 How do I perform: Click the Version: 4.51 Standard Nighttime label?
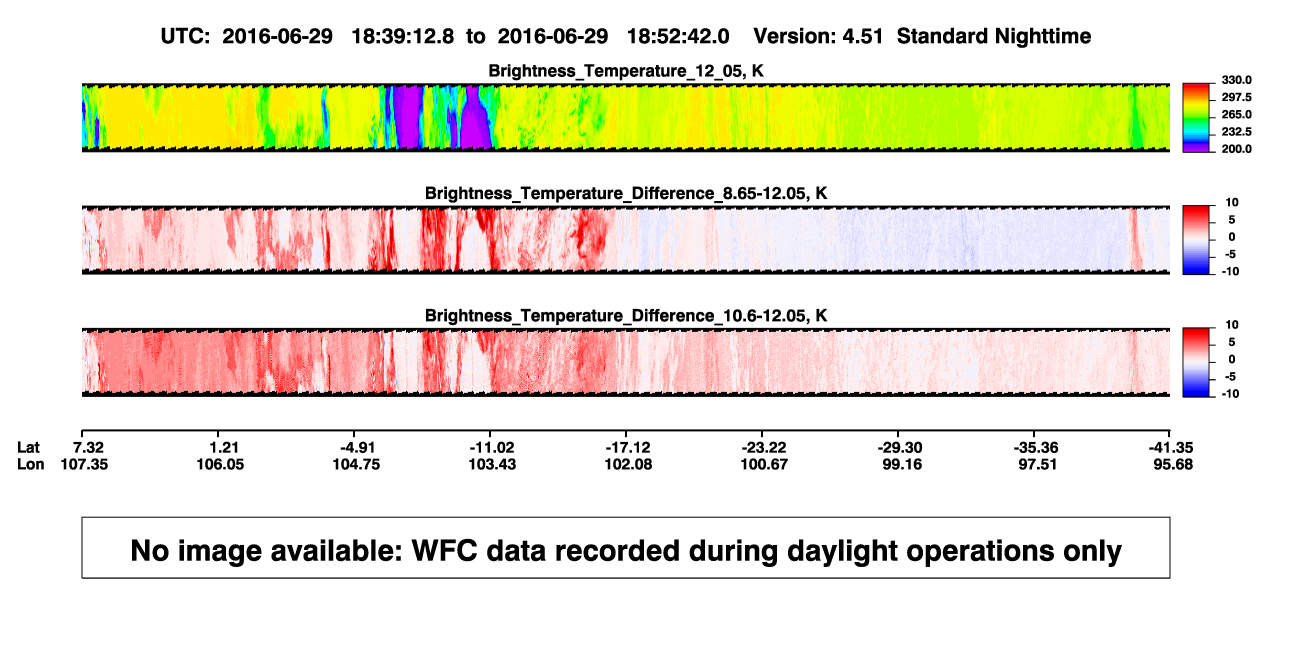pyautogui.click(x=922, y=36)
